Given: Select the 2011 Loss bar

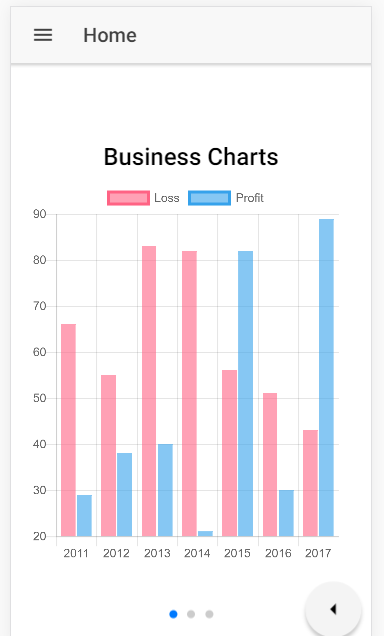Looking at the screenshot, I should click(x=69, y=430).
